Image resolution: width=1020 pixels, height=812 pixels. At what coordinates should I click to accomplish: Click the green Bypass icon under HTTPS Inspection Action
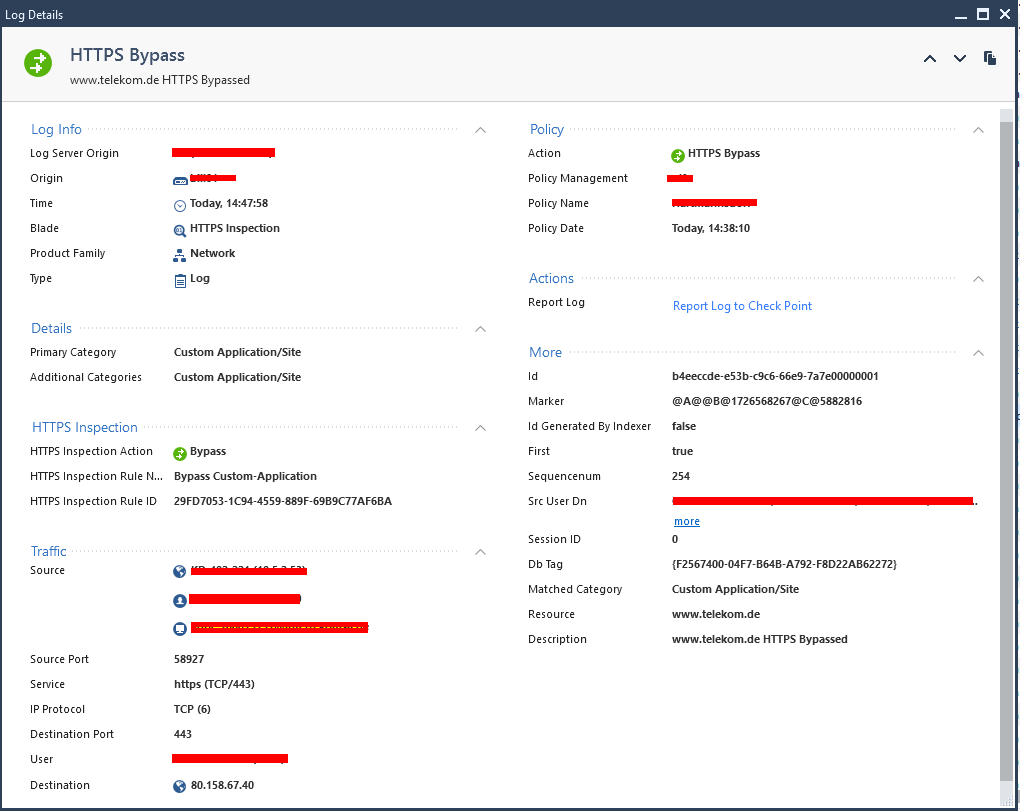[x=178, y=450]
